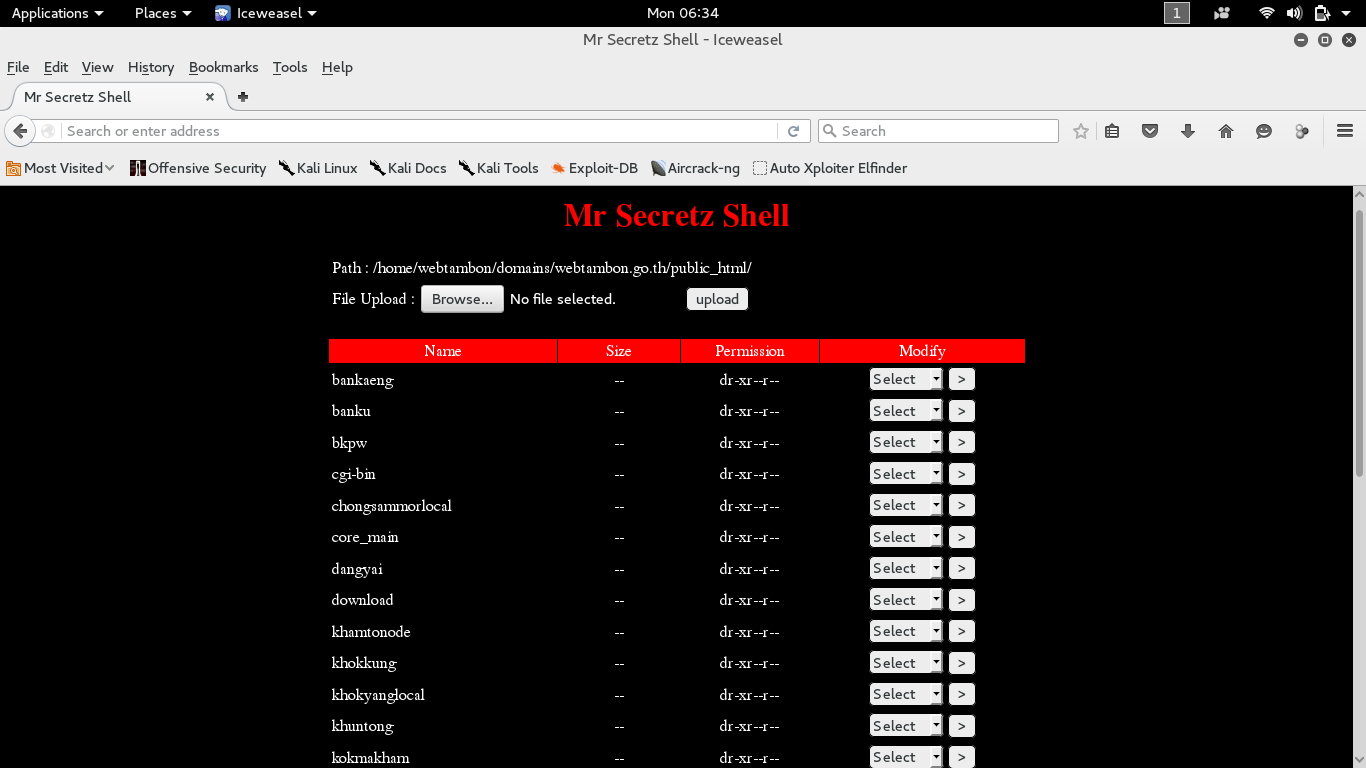The height and width of the screenshot is (768, 1366).
Task: Click the Browse... file button
Action: [462, 299]
